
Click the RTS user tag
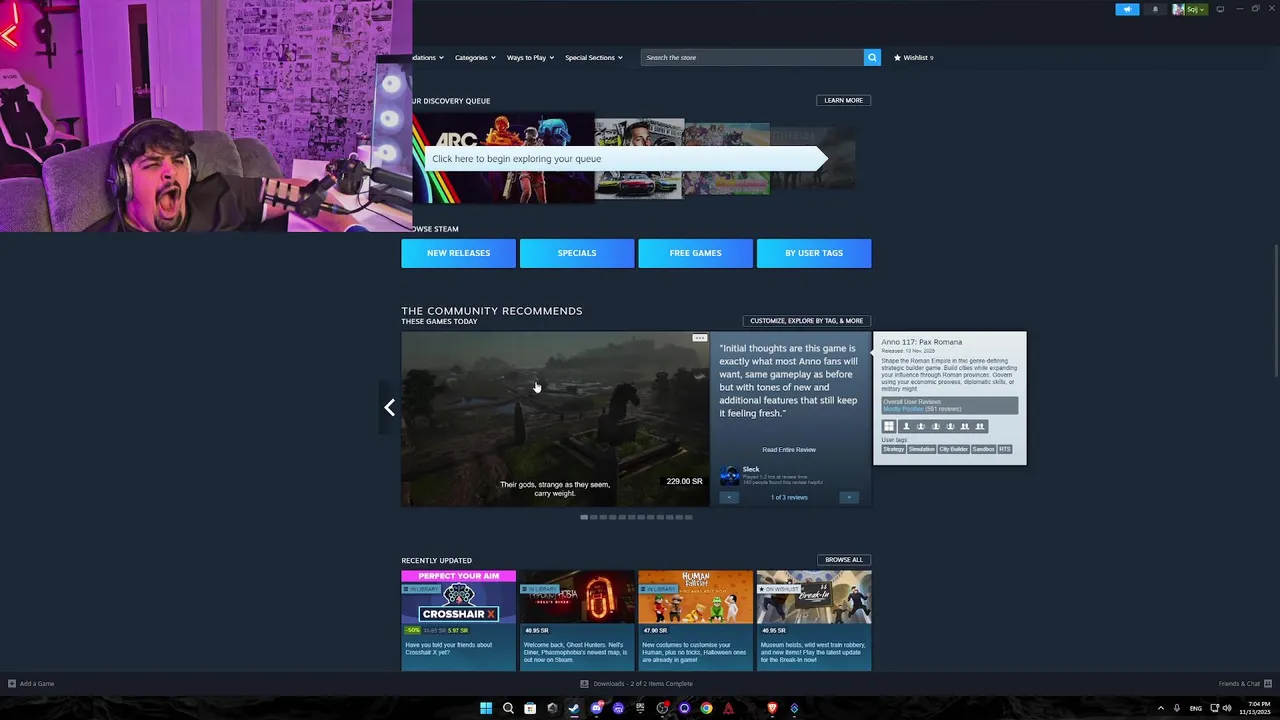pos(1005,449)
